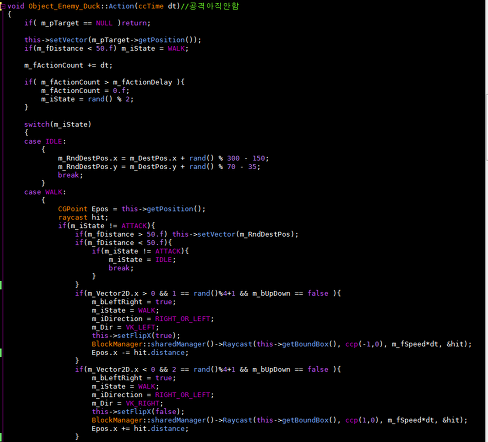Click 'NULL' in the m_pTarget check

pyautogui.click(x=104, y=23)
